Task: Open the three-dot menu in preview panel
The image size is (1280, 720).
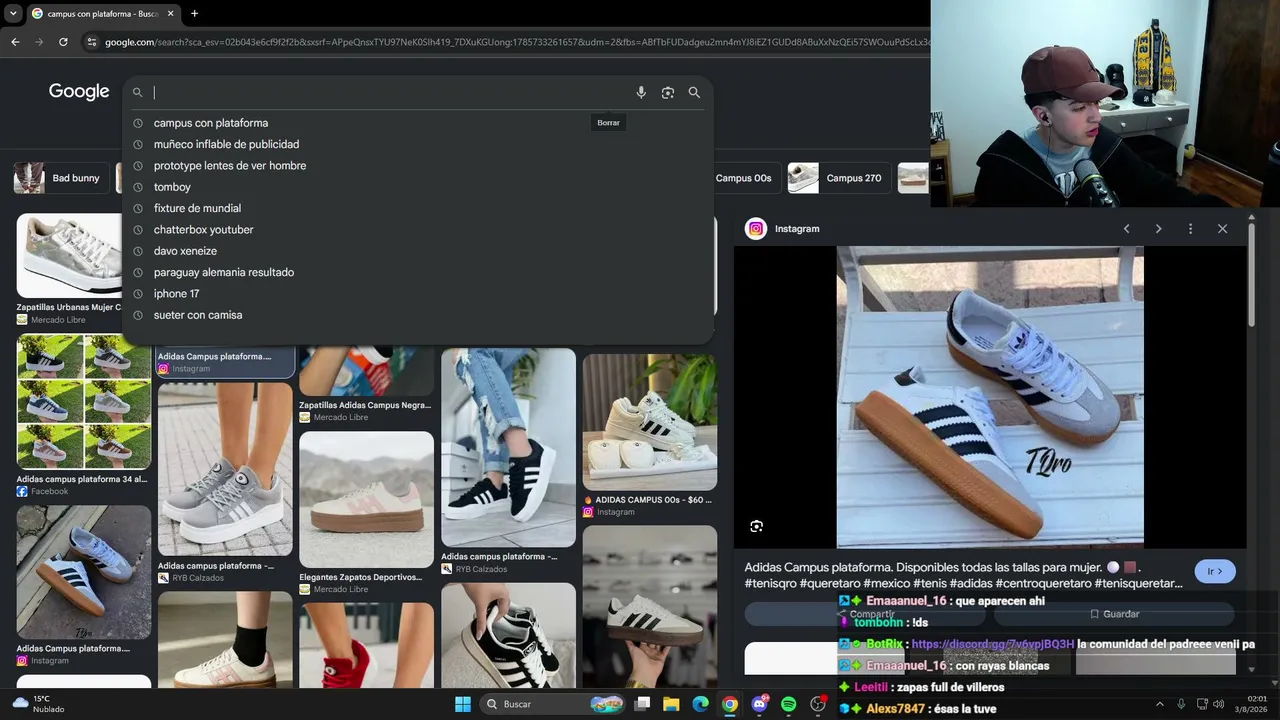Action: 1190,229
